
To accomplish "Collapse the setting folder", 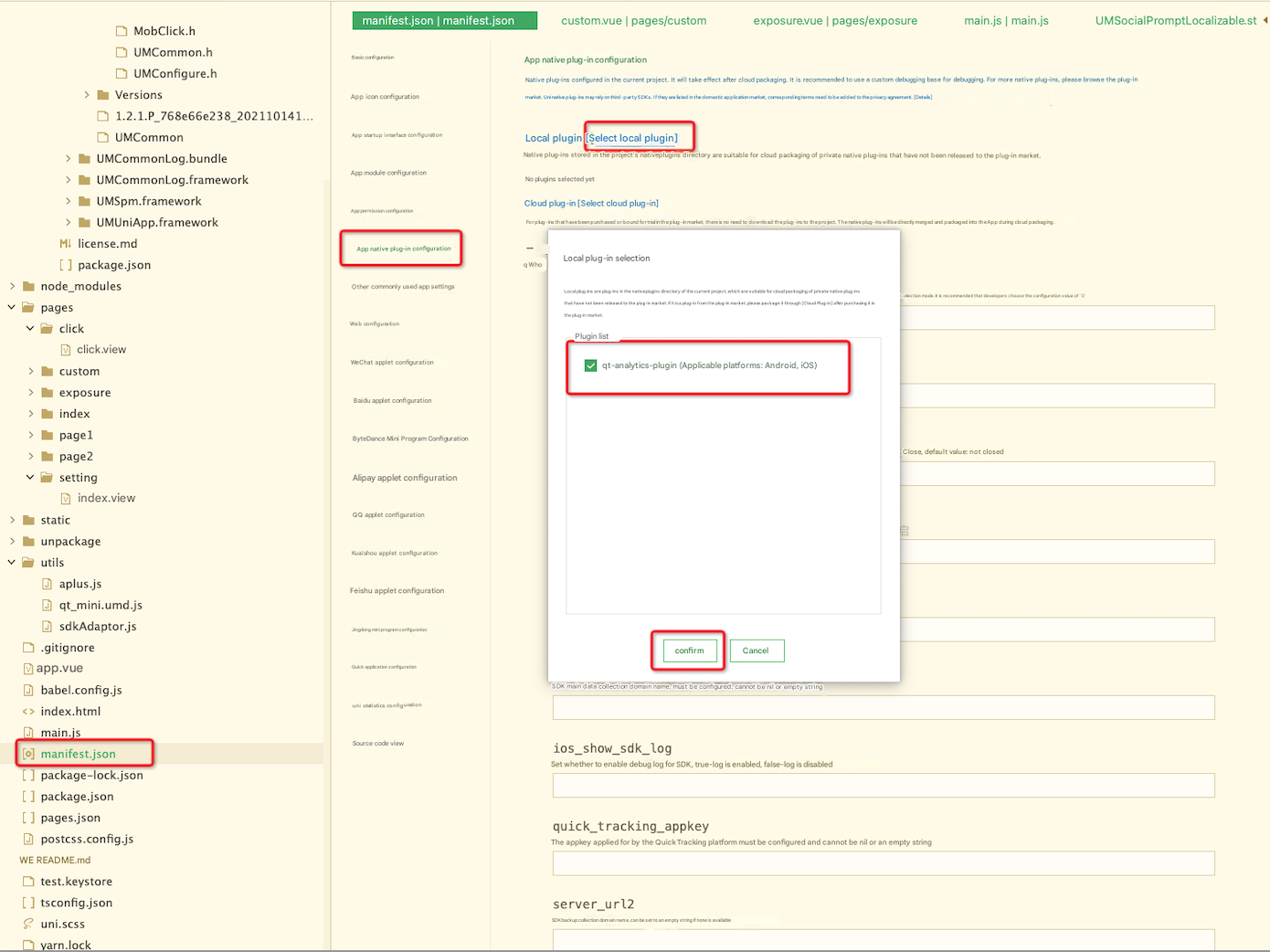I will click(30, 478).
